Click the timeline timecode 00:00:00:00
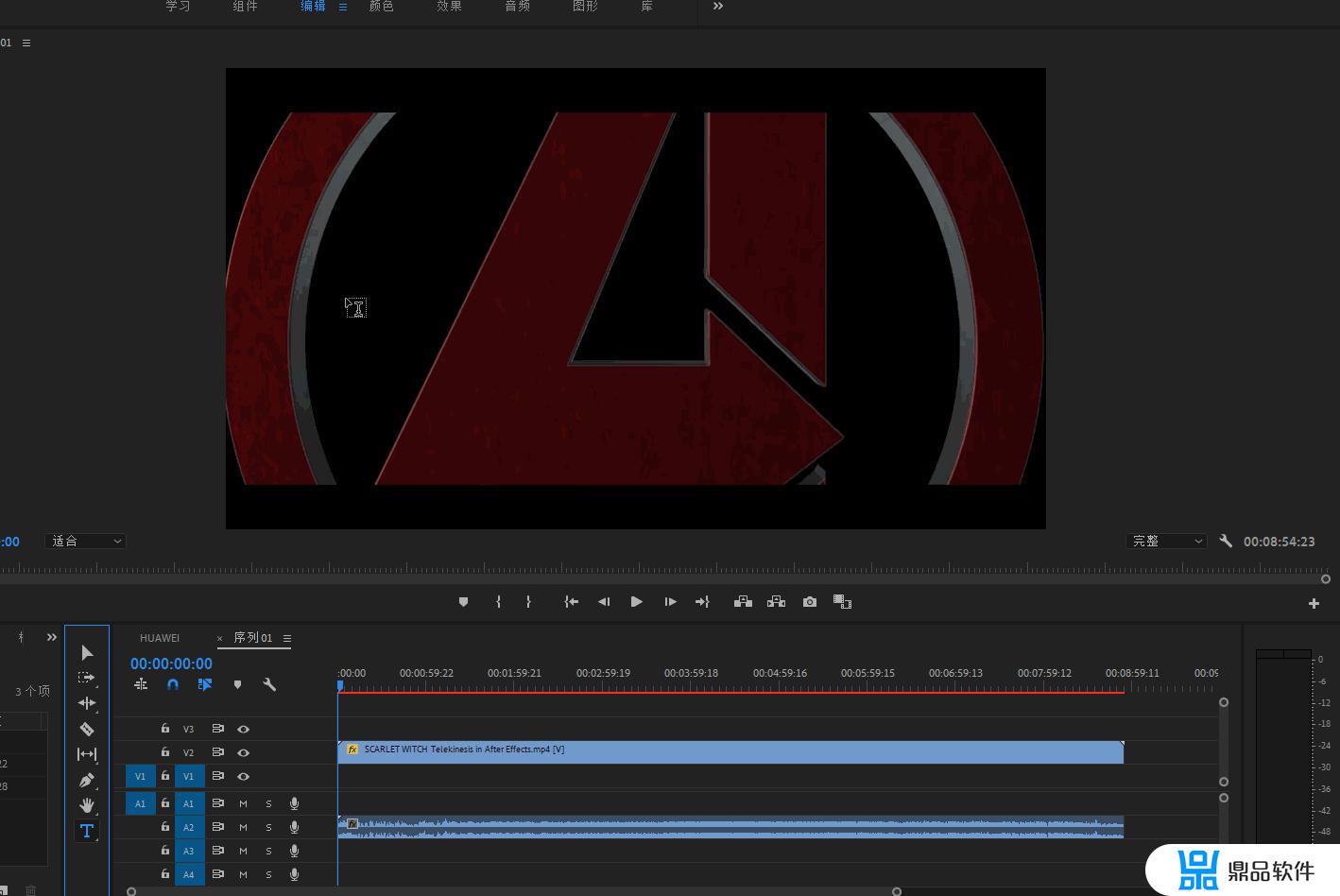Screen dimensions: 1340x896 (x=171, y=663)
